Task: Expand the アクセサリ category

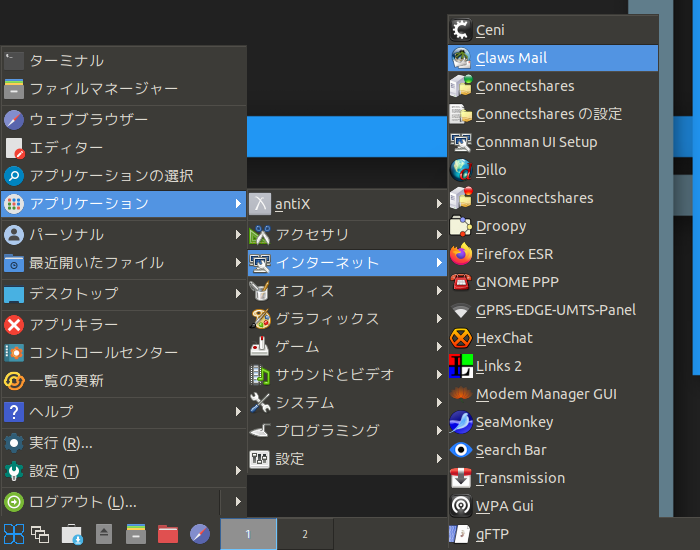Action: point(347,235)
